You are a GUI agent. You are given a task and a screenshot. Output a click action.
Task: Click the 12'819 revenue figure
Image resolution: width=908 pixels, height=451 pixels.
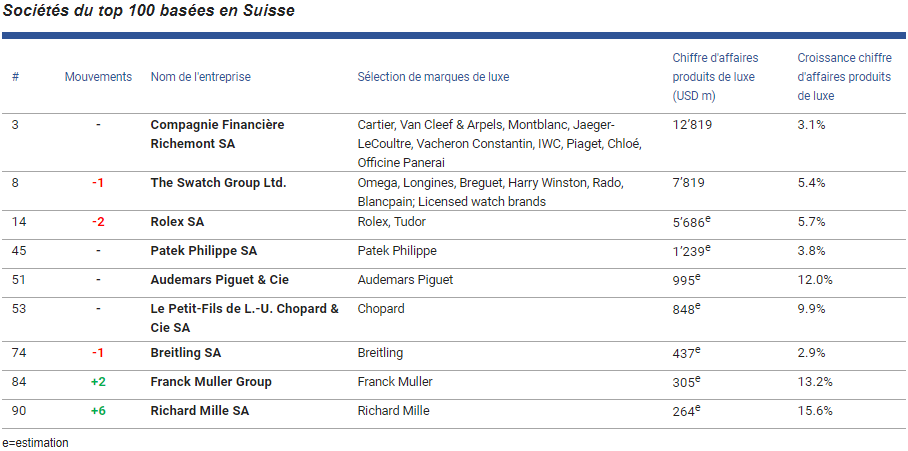692,125
